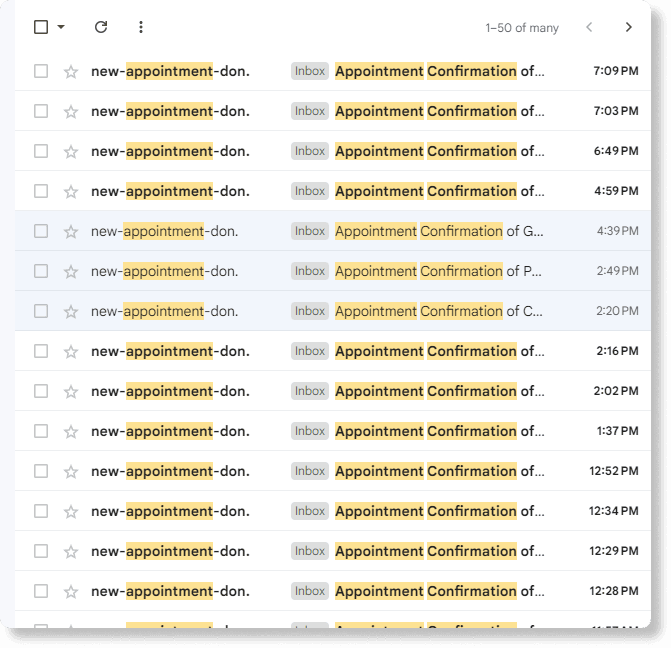This screenshot has height=648, width=671.
Task: Go to the previous page of results
Action: pyautogui.click(x=589, y=27)
